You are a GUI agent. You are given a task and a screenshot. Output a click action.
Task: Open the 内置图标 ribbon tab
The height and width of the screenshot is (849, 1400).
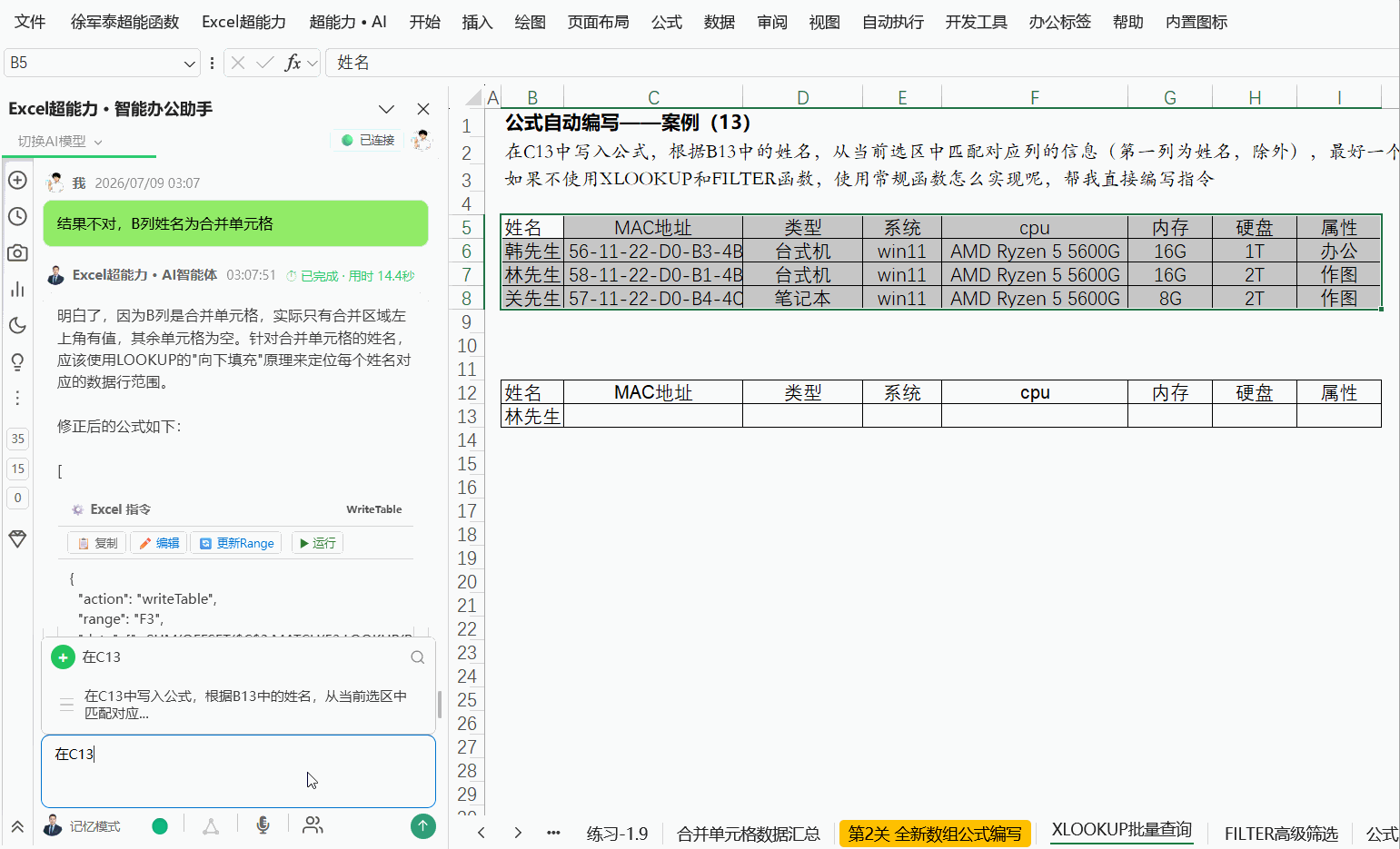click(x=1196, y=22)
